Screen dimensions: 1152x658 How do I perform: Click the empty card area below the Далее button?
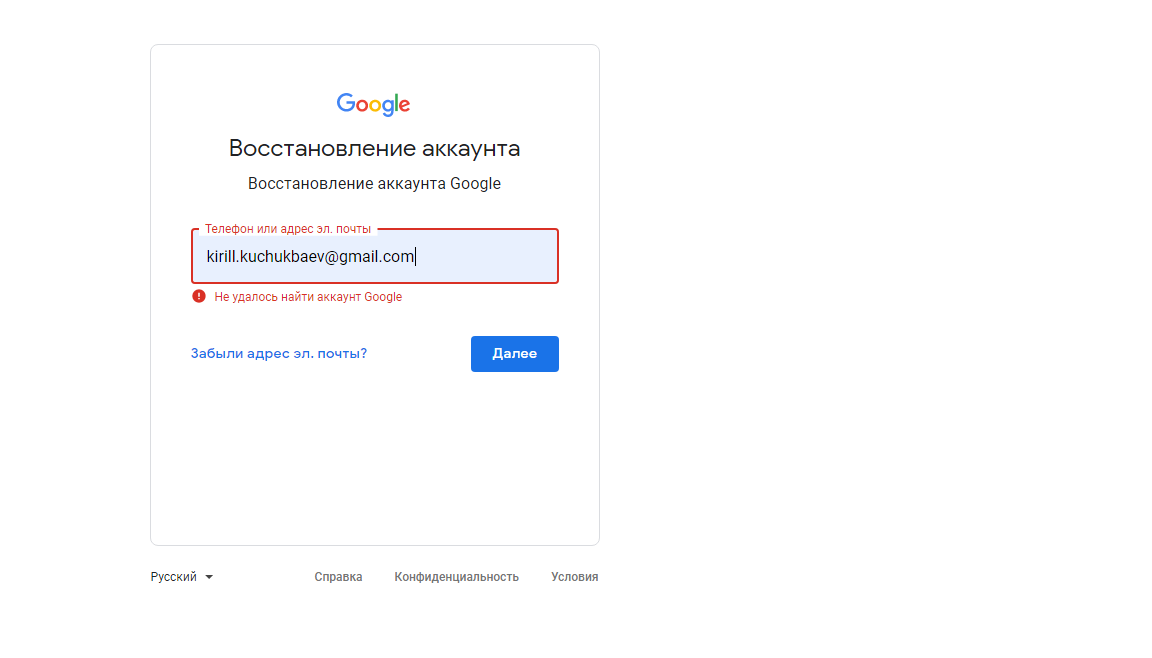point(374,460)
